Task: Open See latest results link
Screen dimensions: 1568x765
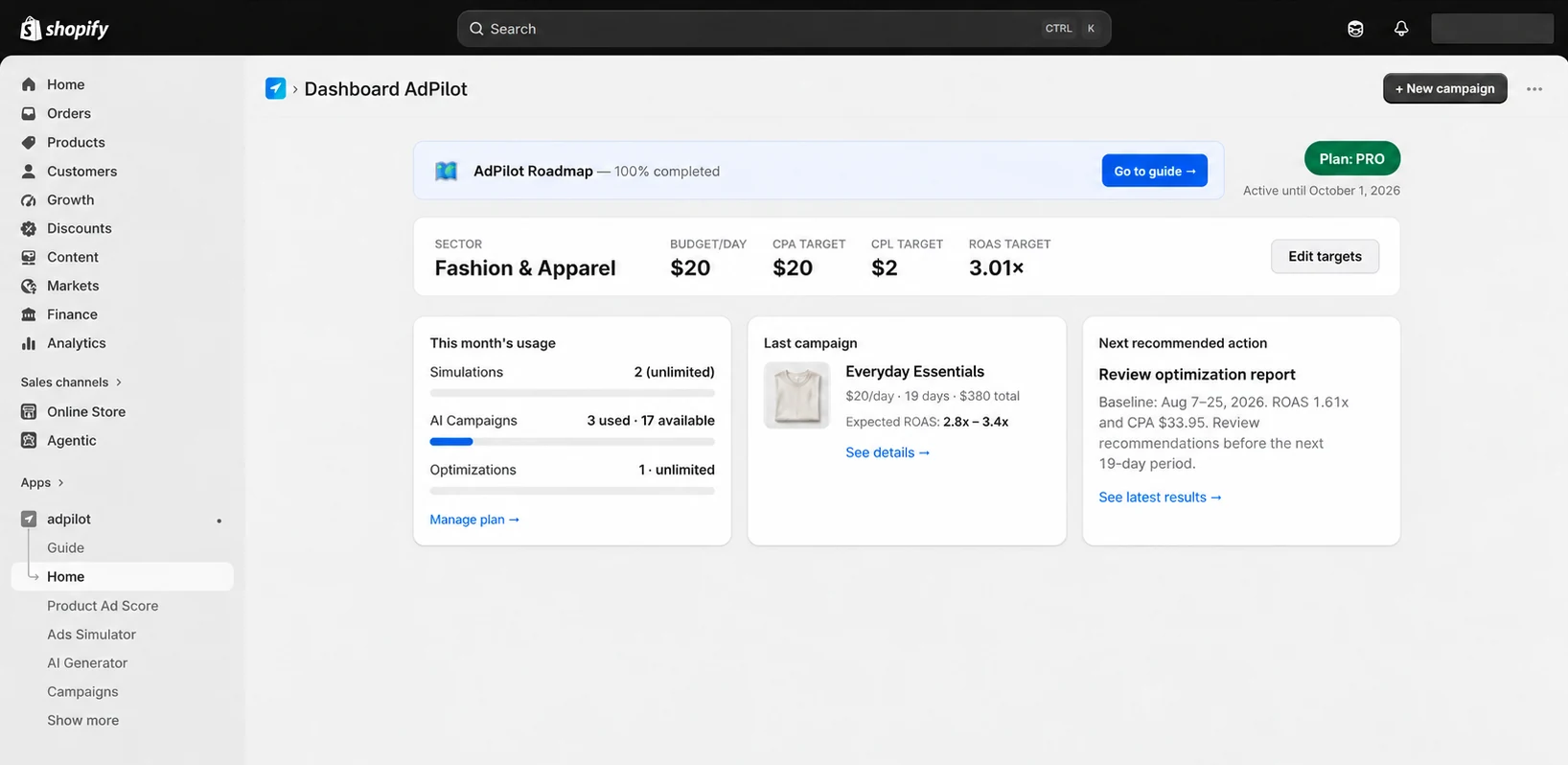Action: [1160, 497]
